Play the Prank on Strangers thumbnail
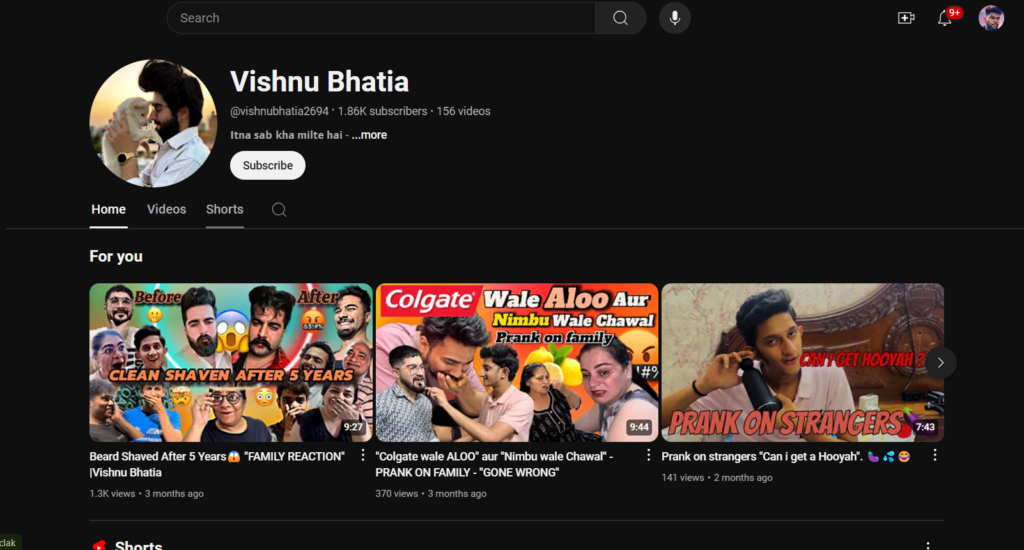Viewport: 1024px width, 550px height. pyautogui.click(x=802, y=362)
